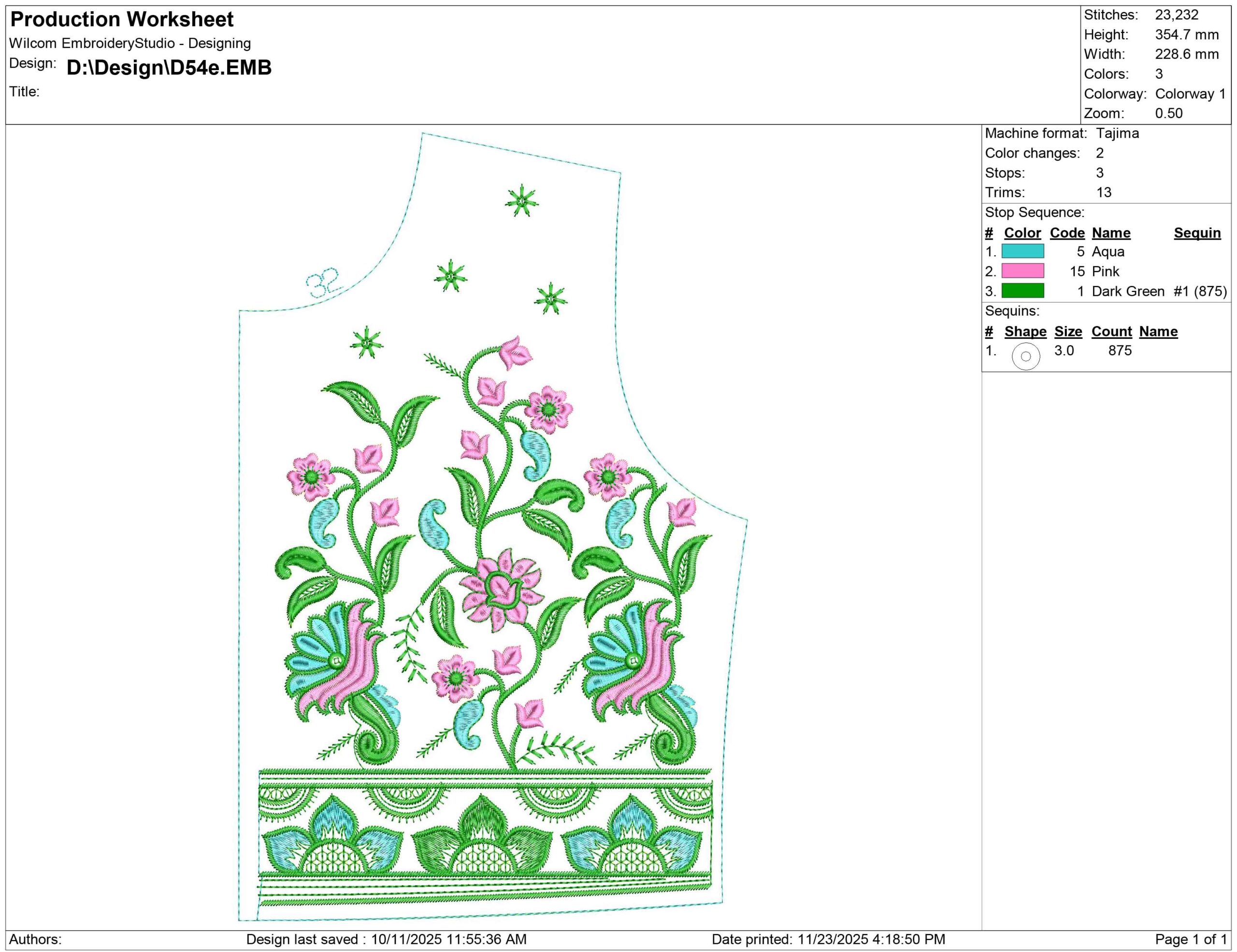Viewport: 1237px width, 952px height.
Task: Click the Stitches value 23,232
Action: [x=1177, y=14]
